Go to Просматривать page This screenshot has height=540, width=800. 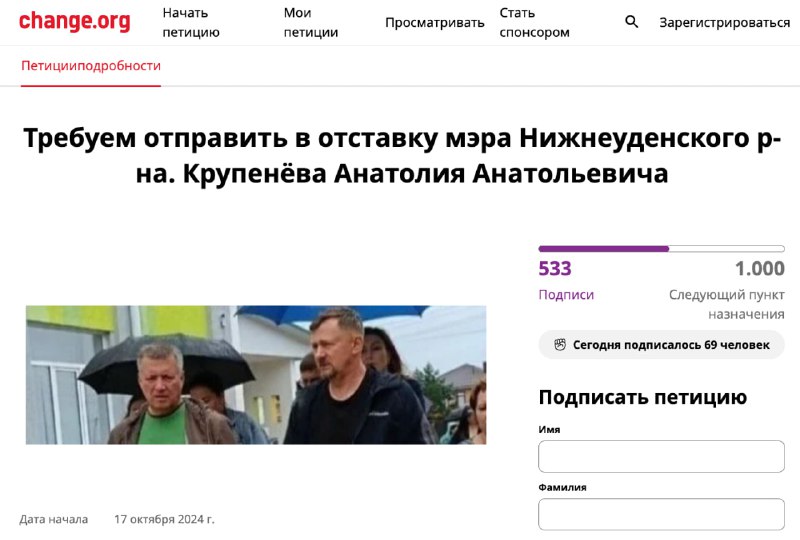[435, 22]
